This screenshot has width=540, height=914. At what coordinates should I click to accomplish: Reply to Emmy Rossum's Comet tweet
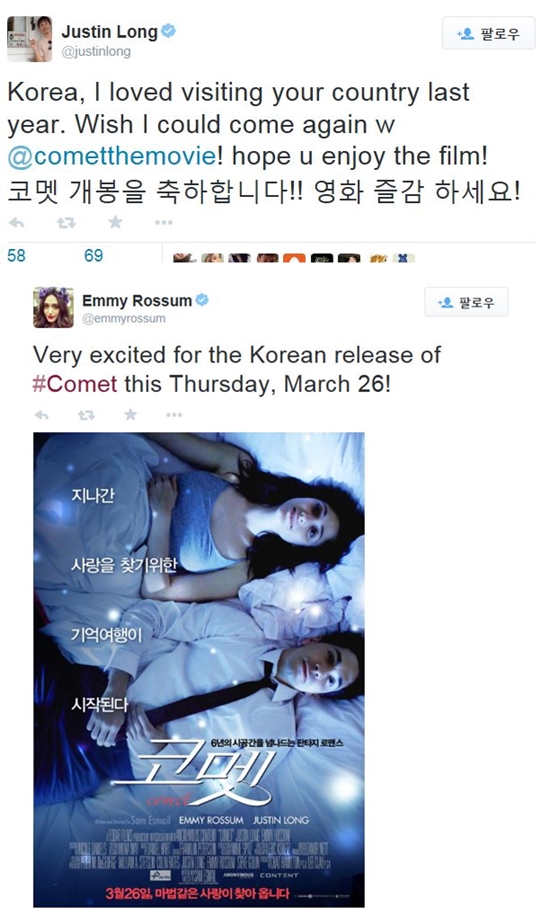[x=41, y=414]
